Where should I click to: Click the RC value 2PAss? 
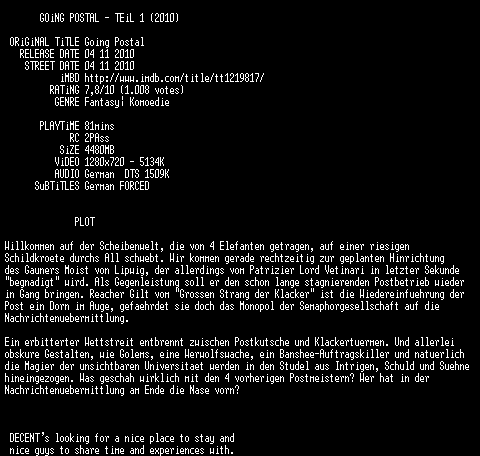[x=97, y=138]
